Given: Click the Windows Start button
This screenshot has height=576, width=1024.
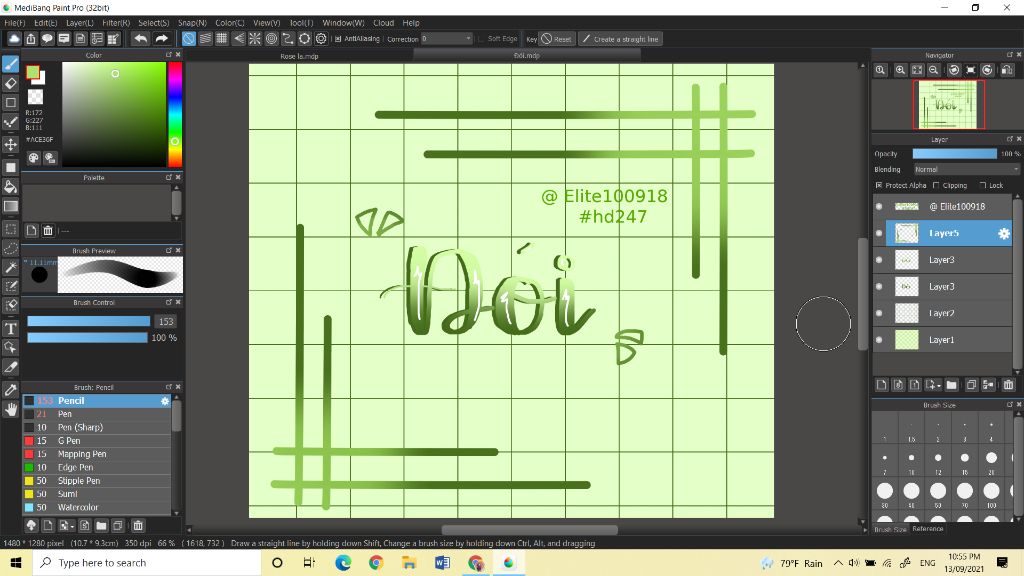Looking at the screenshot, I should pyautogui.click(x=16, y=562).
